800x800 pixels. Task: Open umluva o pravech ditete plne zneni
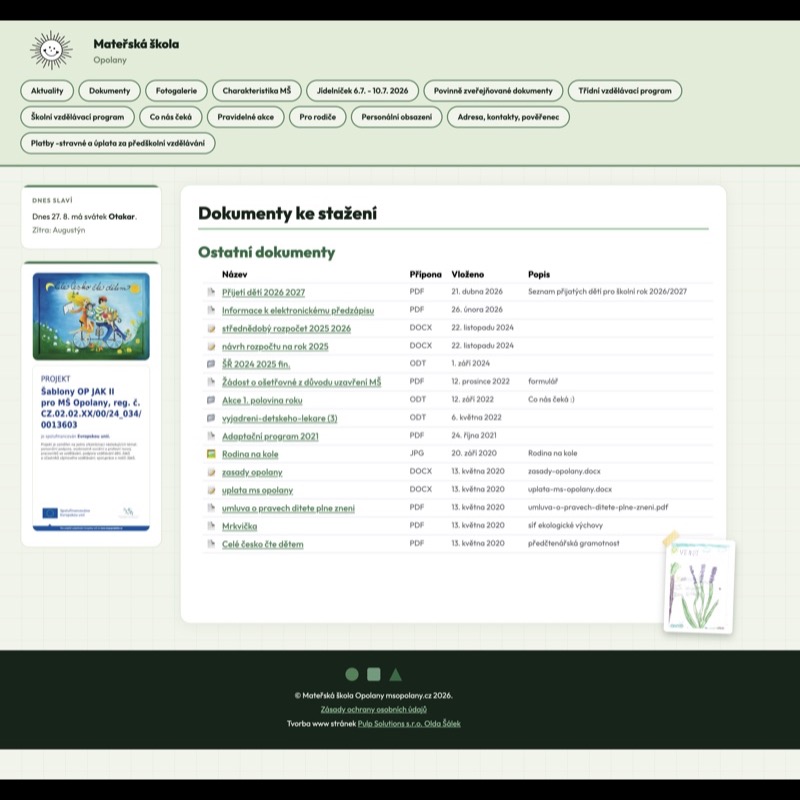click(x=288, y=508)
